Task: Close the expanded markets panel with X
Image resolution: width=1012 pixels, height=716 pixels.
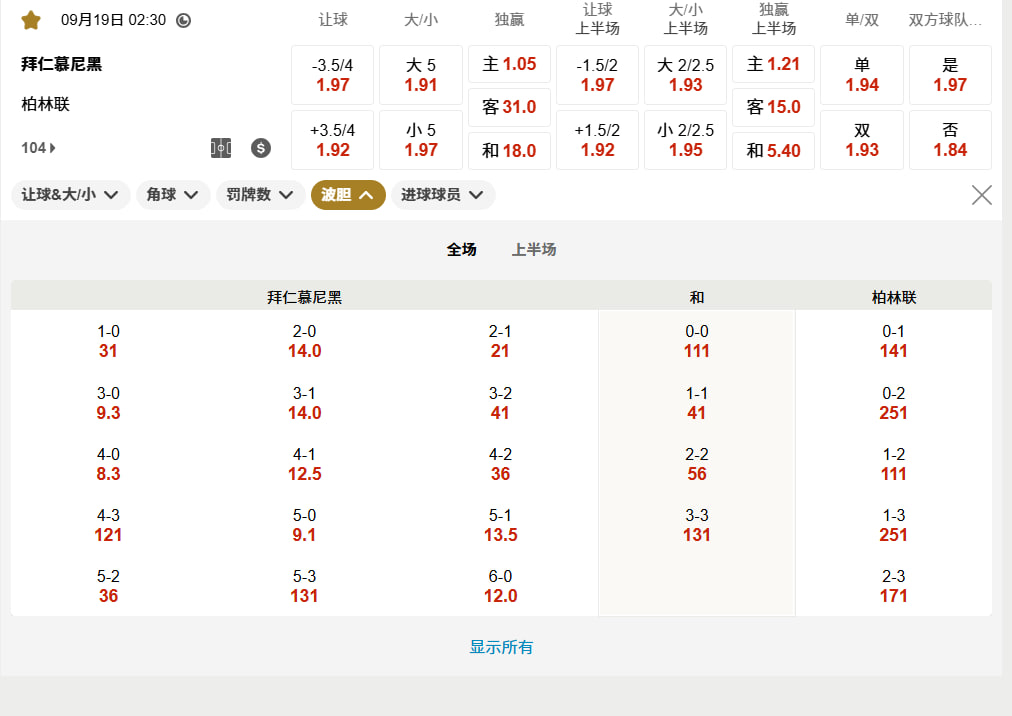Action: (982, 194)
